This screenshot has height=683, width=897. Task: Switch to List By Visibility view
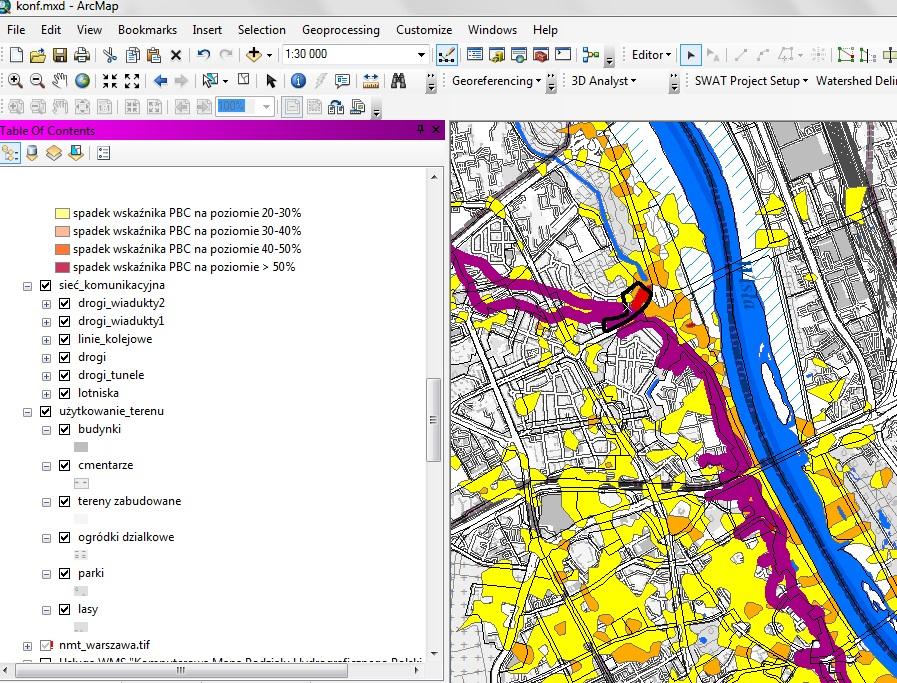54,153
